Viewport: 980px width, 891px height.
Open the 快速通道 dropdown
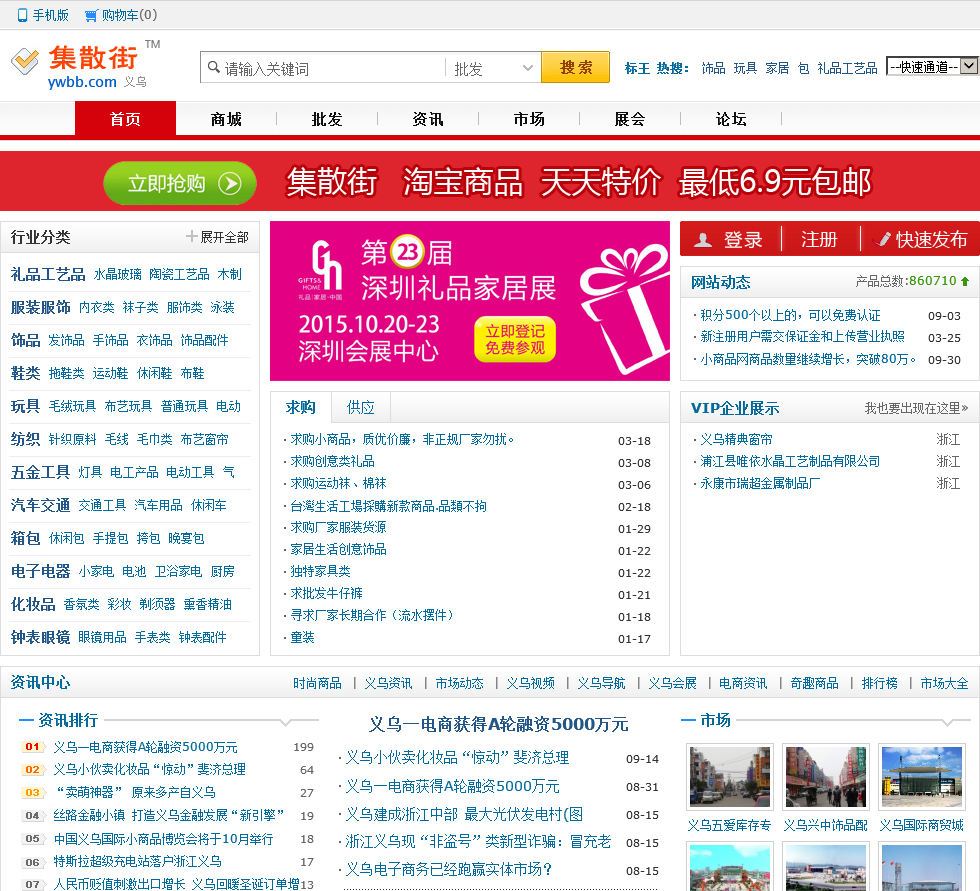(932, 66)
